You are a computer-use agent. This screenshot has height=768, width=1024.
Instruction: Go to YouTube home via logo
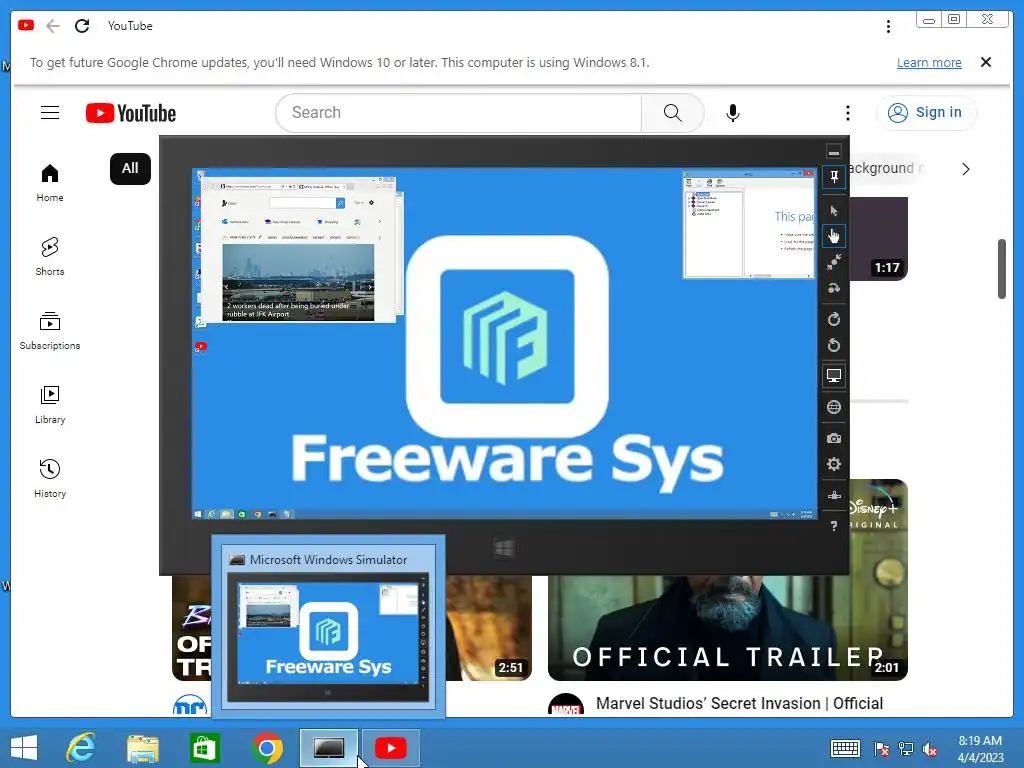(x=131, y=113)
